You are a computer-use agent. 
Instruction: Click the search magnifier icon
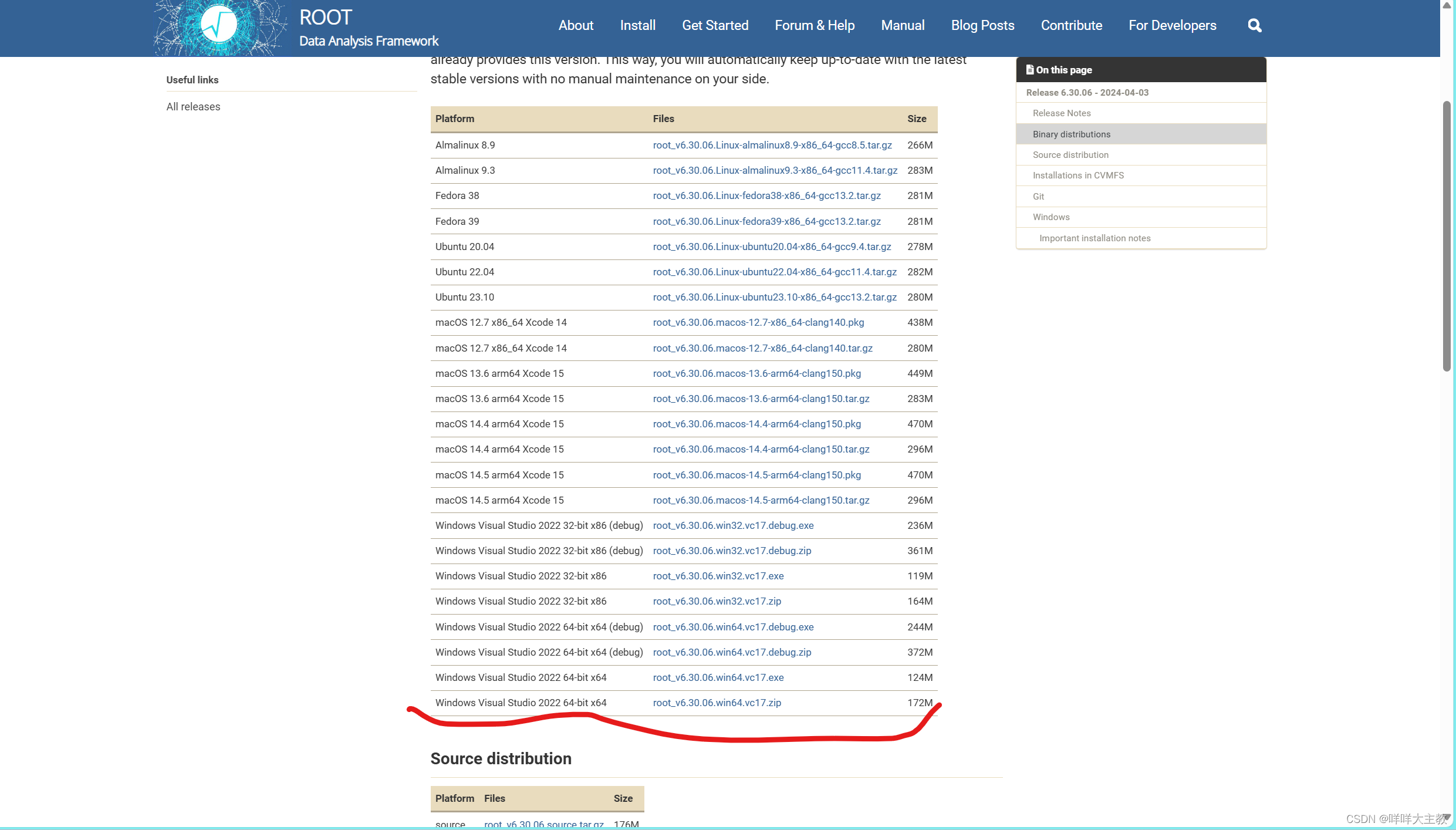pos(1254,26)
